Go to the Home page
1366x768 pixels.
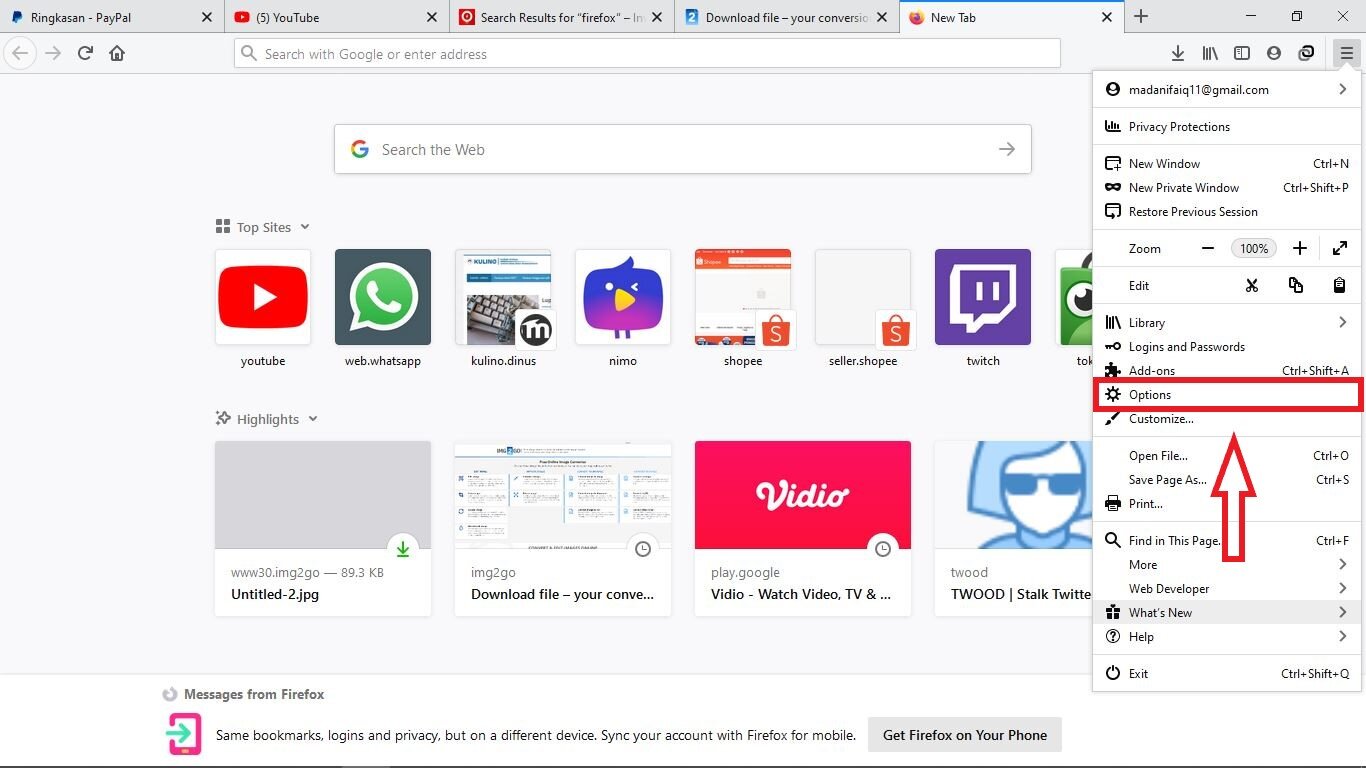117,53
